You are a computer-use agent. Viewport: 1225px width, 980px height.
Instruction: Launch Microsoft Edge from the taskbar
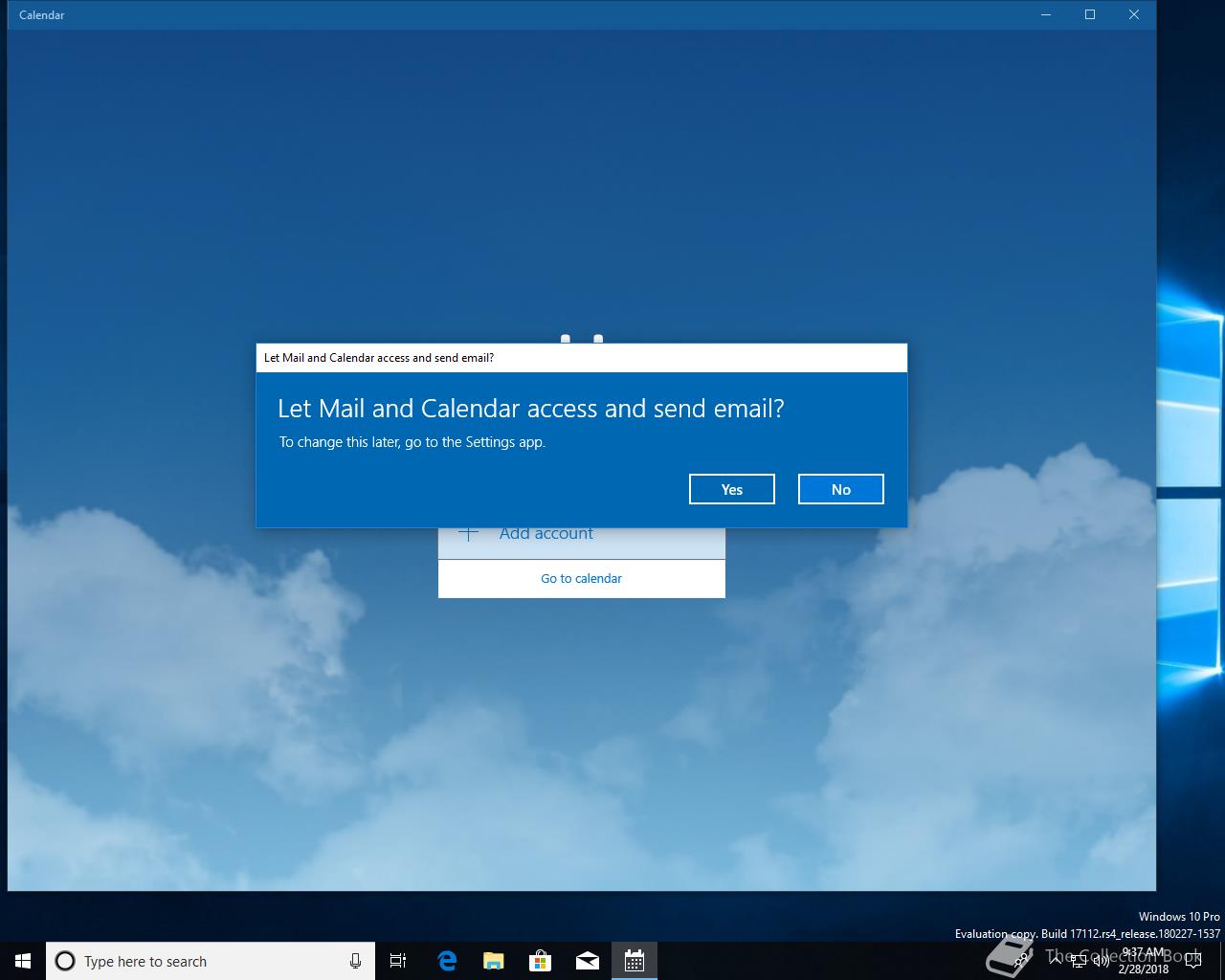[x=447, y=961]
